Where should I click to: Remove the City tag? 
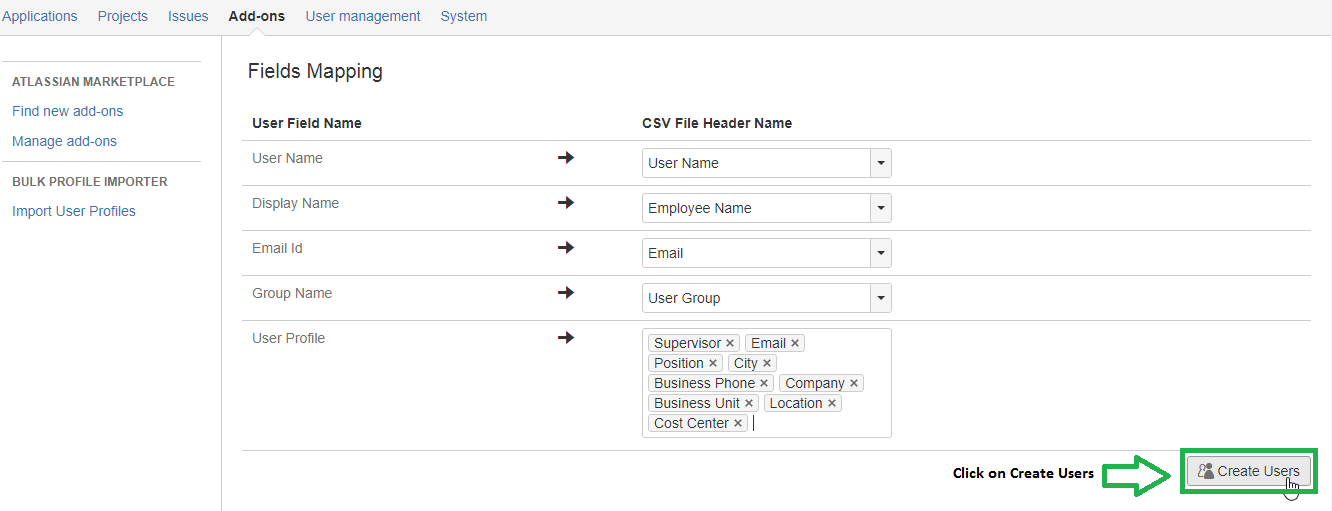pyautogui.click(x=767, y=364)
